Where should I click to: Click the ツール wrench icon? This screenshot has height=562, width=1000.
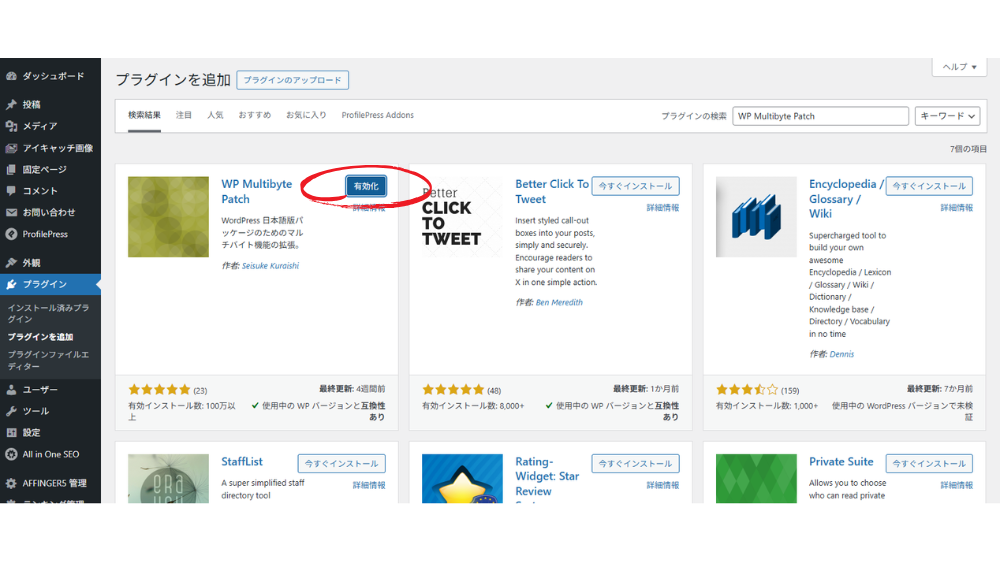point(11,411)
